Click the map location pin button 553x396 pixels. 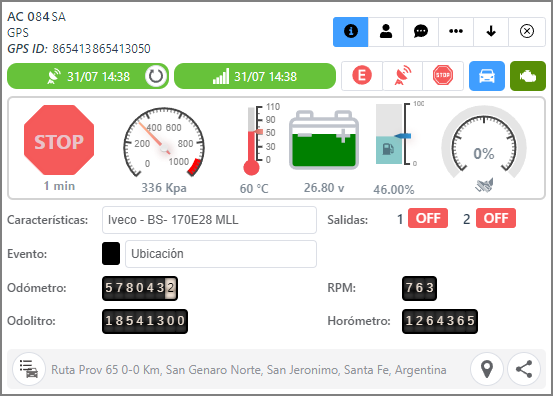(487, 369)
